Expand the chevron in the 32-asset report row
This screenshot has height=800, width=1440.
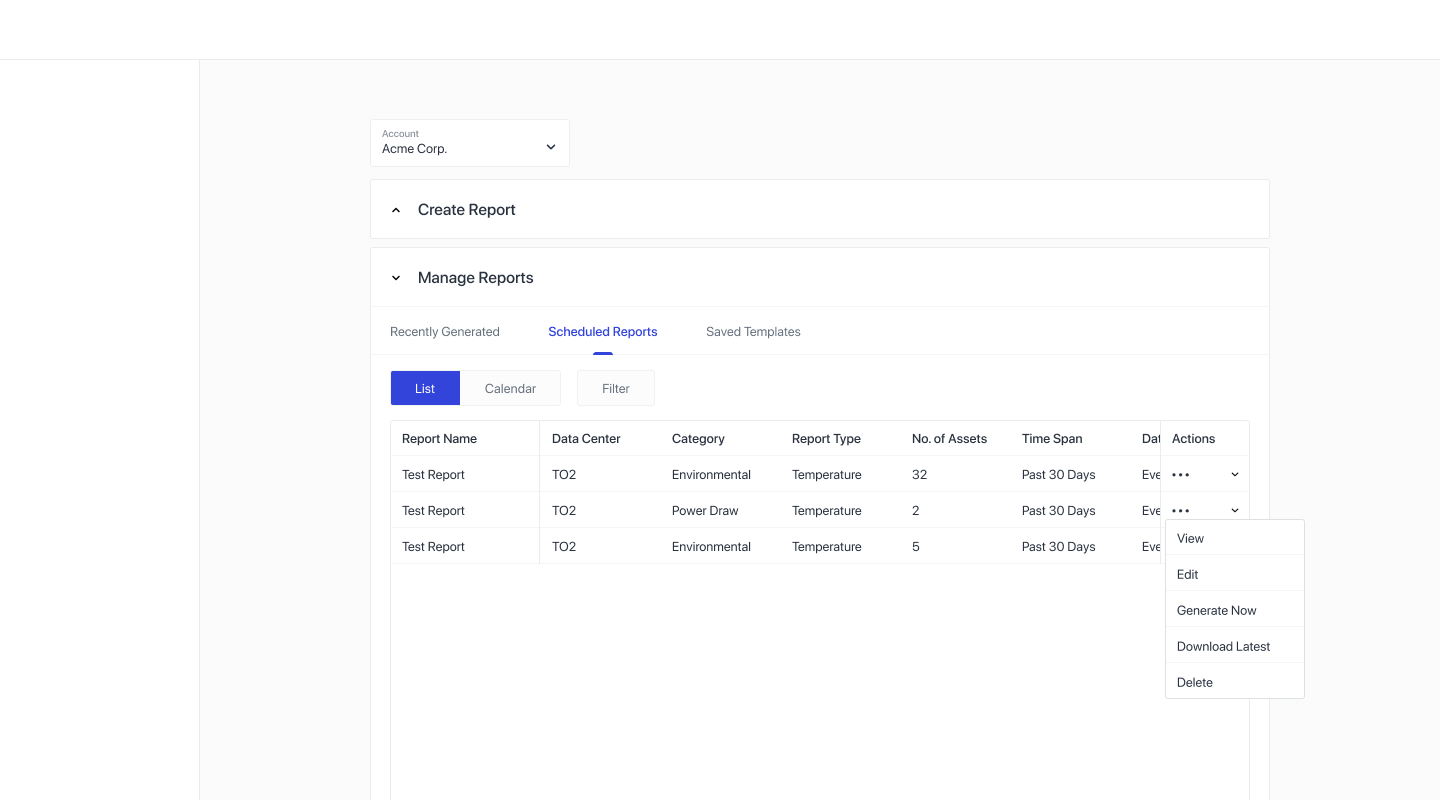pos(1235,475)
